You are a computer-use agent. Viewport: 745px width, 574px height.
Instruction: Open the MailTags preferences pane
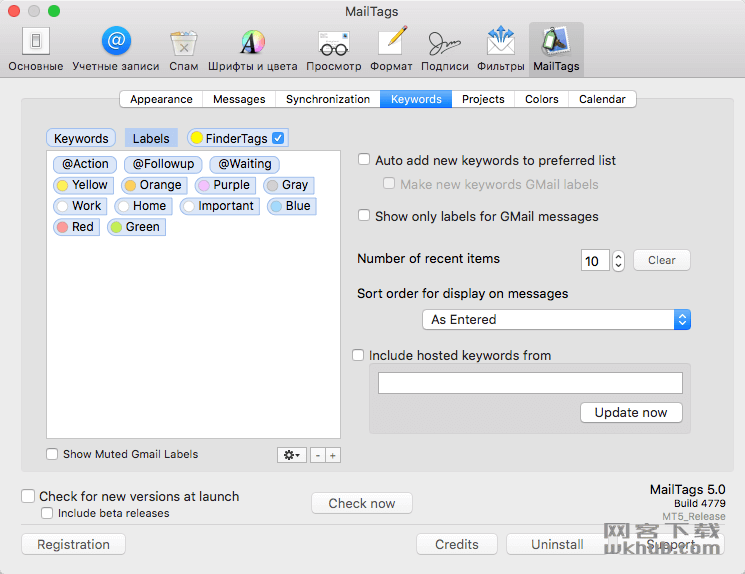pos(556,49)
